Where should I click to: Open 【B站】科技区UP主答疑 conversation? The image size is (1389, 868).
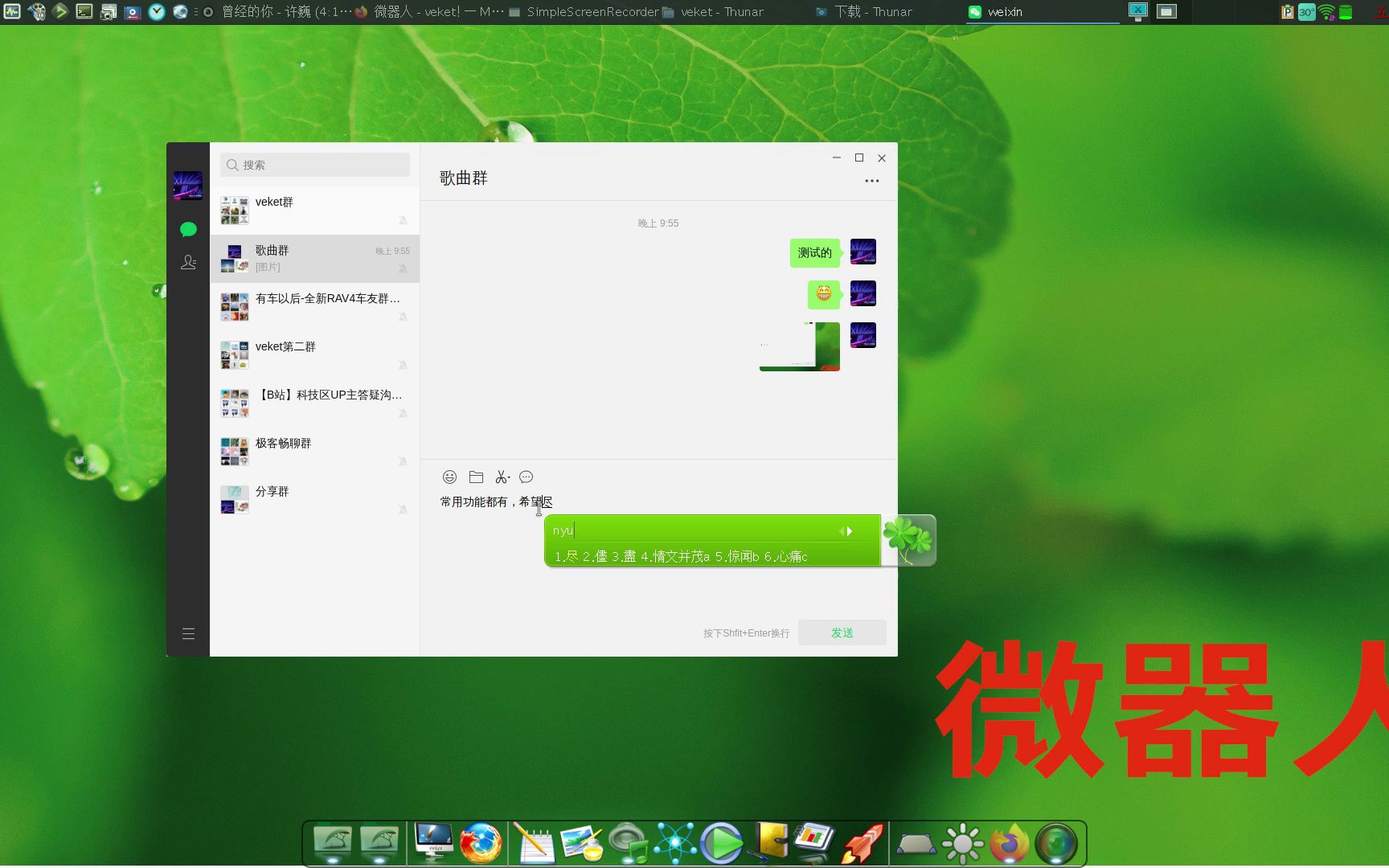[x=315, y=403]
